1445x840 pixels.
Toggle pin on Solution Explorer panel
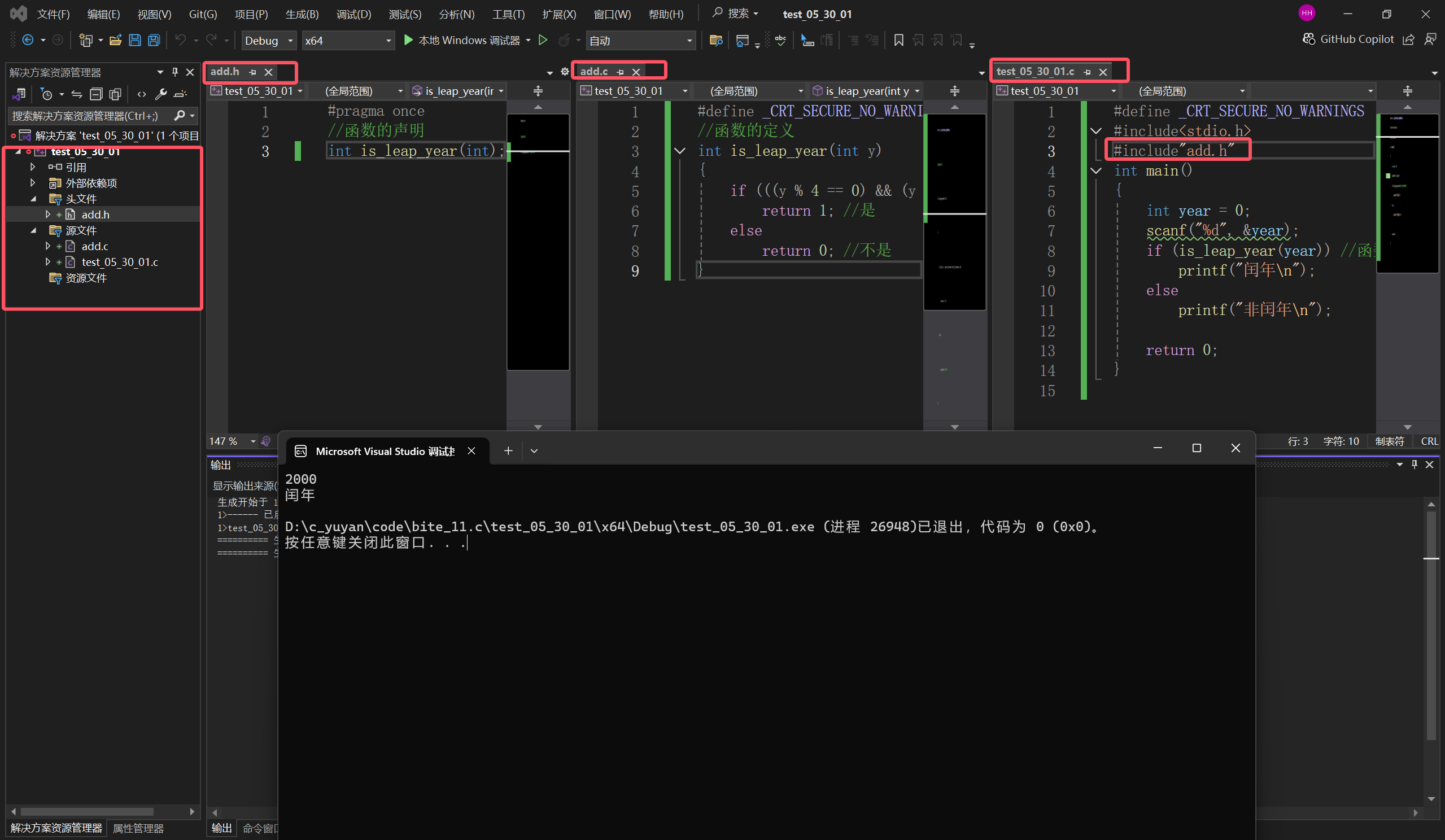click(x=175, y=72)
